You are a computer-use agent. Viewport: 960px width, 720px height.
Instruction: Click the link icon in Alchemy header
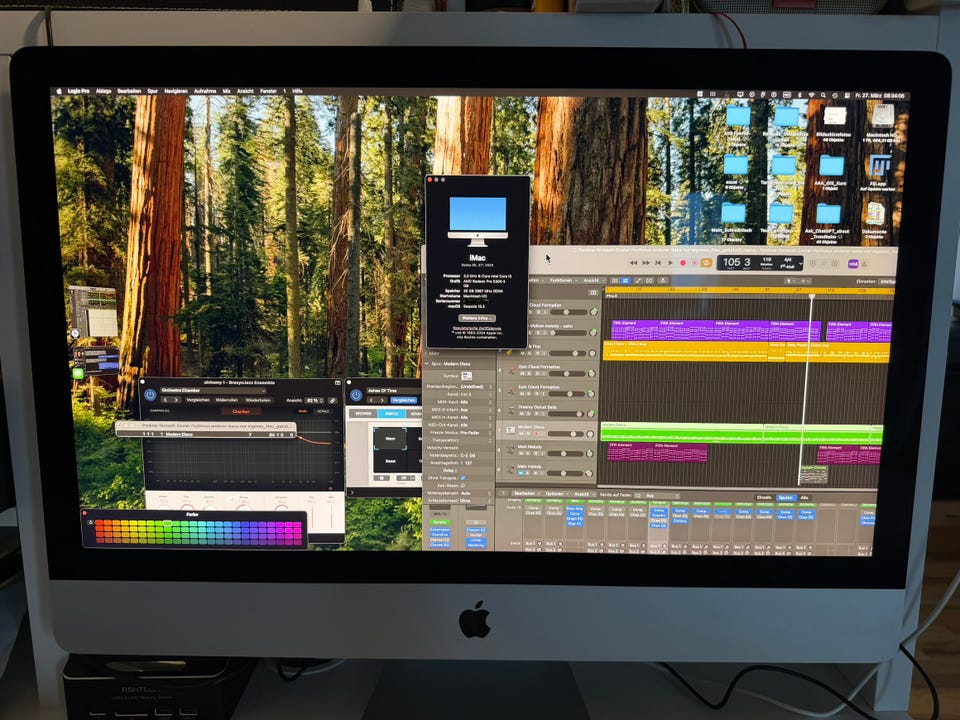pos(332,400)
